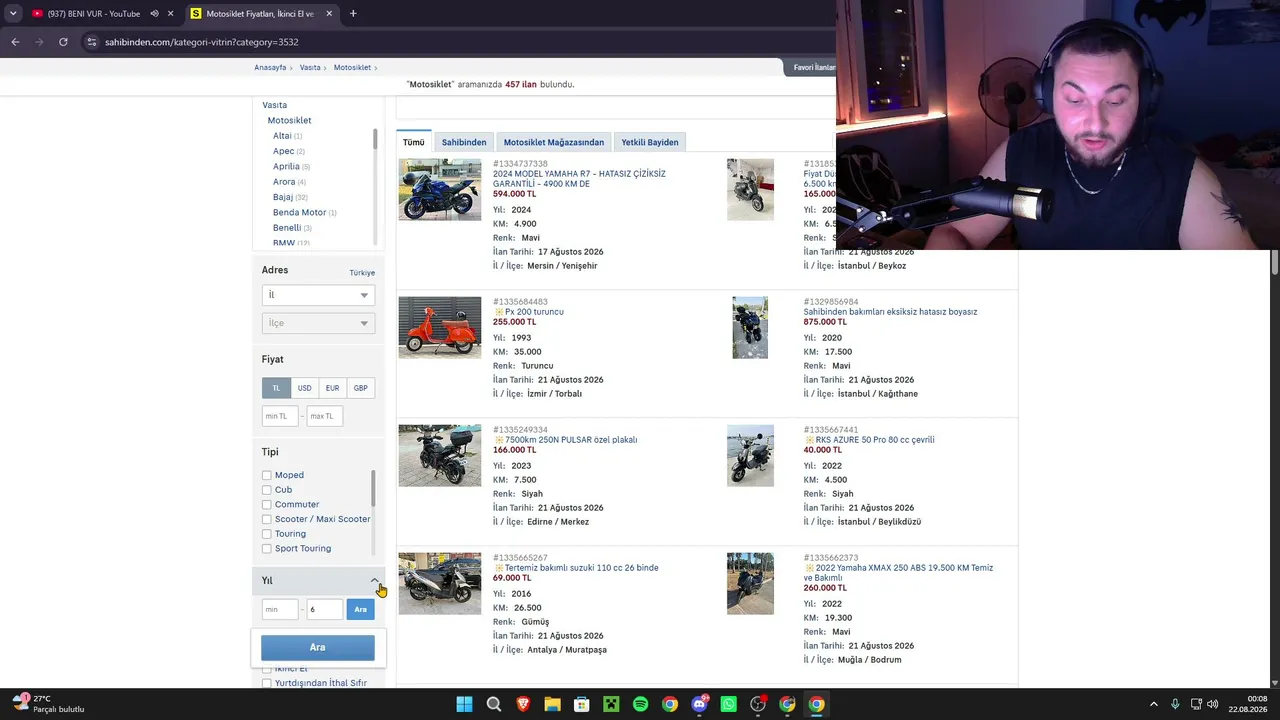Image resolution: width=1280 pixels, height=720 pixels.
Task: Check the Touring type checkbox
Action: (267, 534)
